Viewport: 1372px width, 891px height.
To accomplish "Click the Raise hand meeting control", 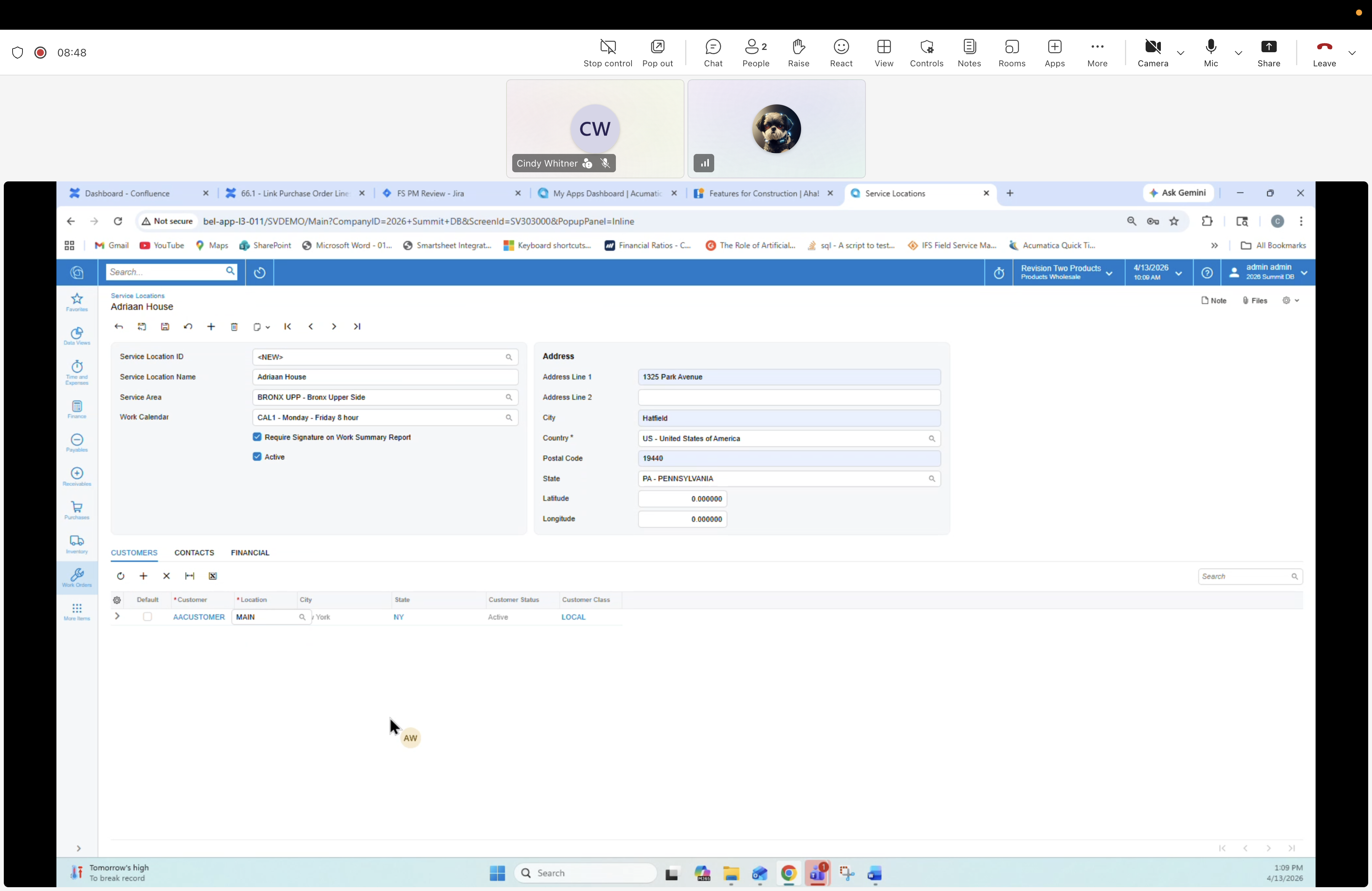I will [x=798, y=53].
